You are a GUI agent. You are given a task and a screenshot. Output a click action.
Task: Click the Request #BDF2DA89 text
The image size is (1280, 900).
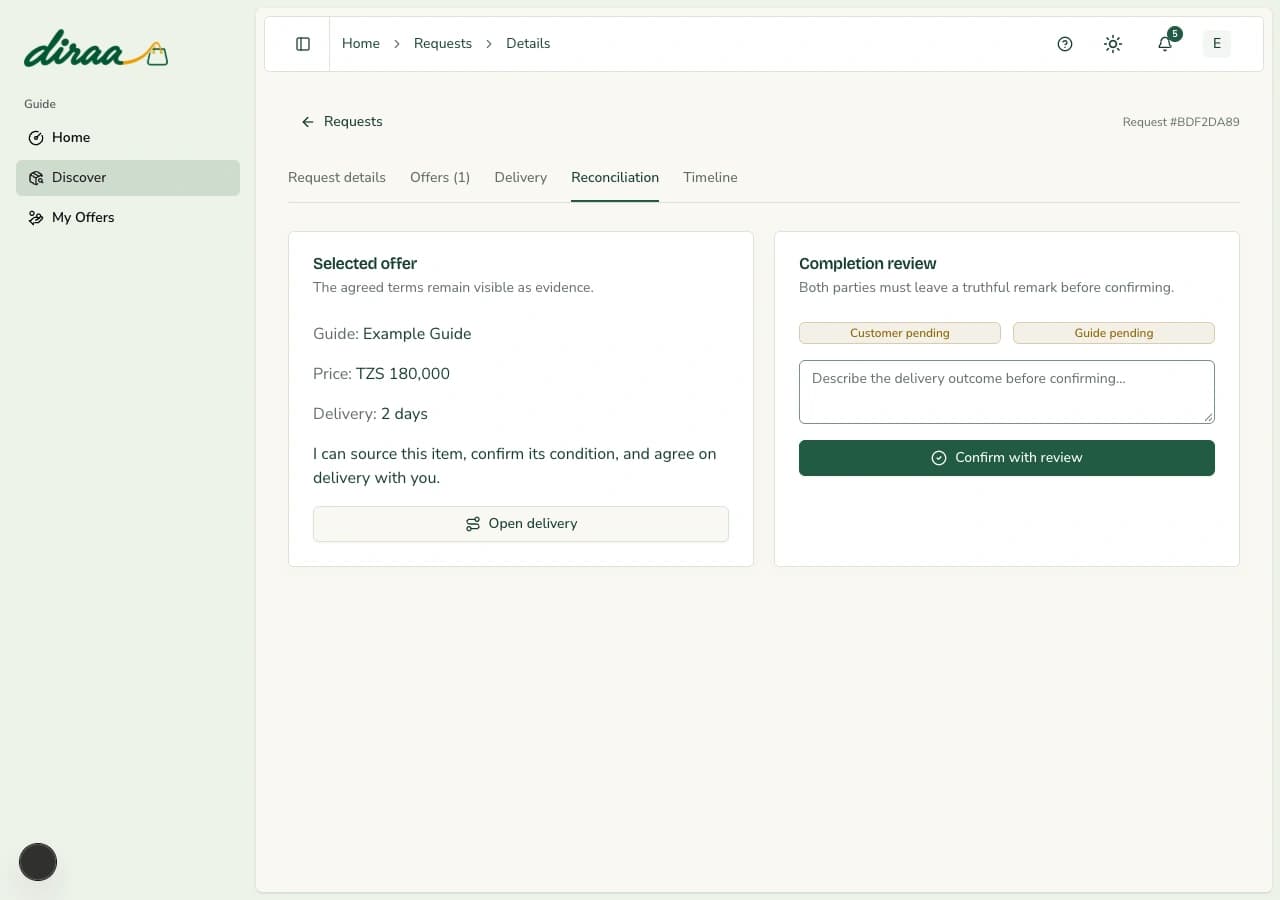pos(1181,122)
